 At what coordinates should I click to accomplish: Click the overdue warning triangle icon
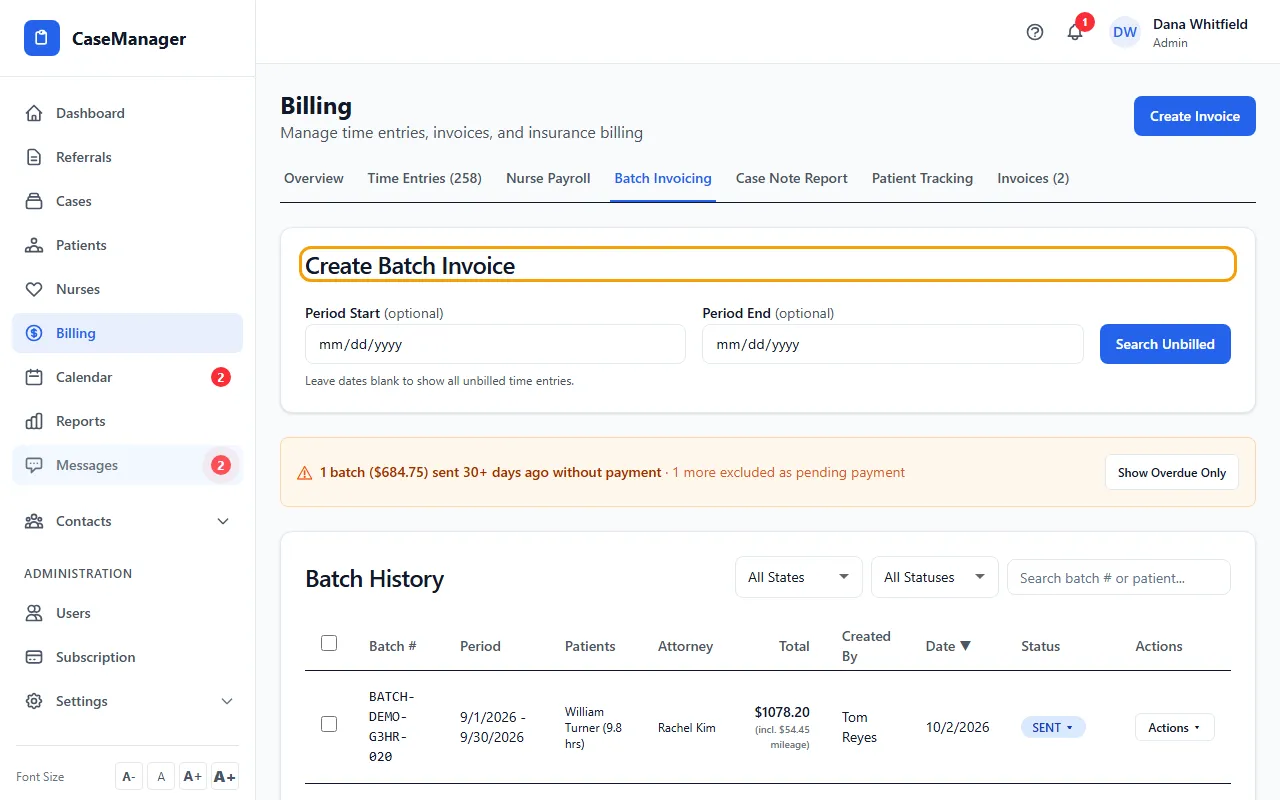305,473
